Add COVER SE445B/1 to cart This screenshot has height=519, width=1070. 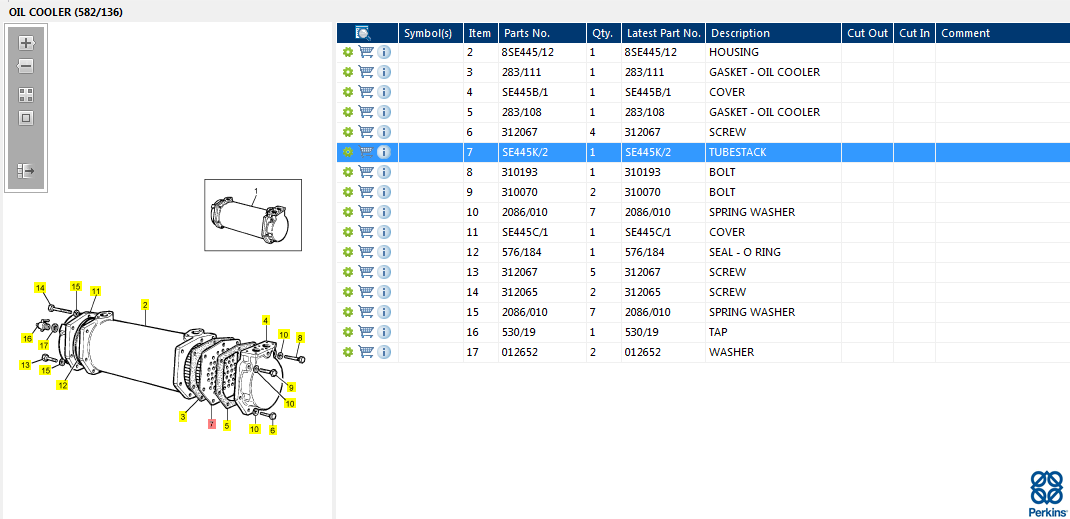coord(366,91)
